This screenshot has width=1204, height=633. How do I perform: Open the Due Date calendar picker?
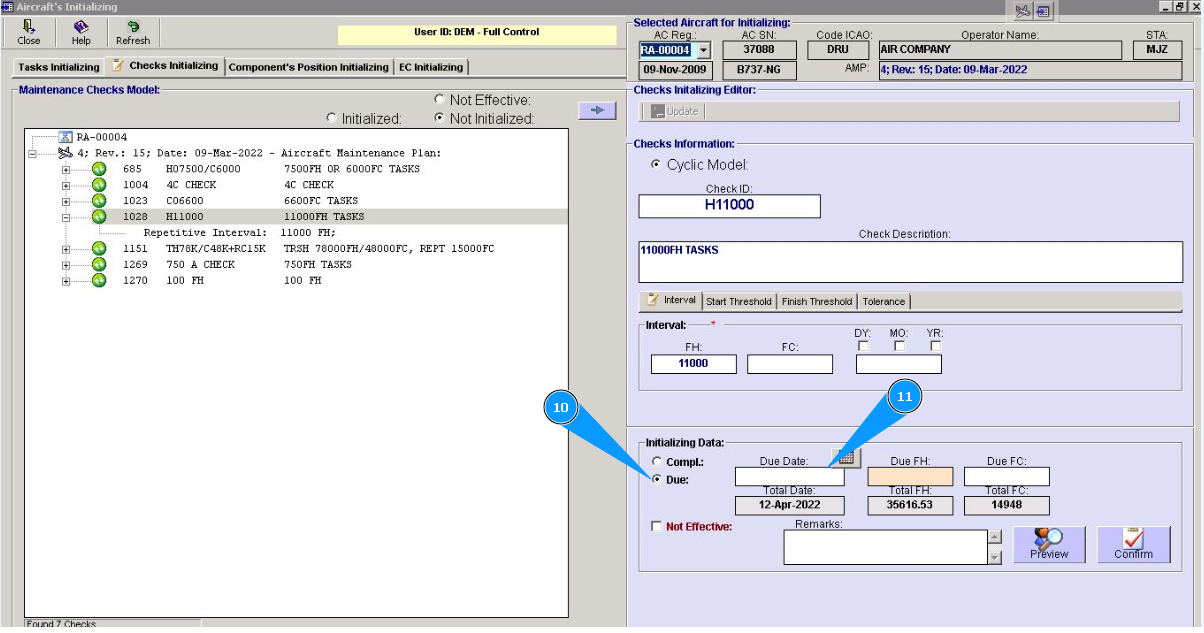(x=846, y=458)
